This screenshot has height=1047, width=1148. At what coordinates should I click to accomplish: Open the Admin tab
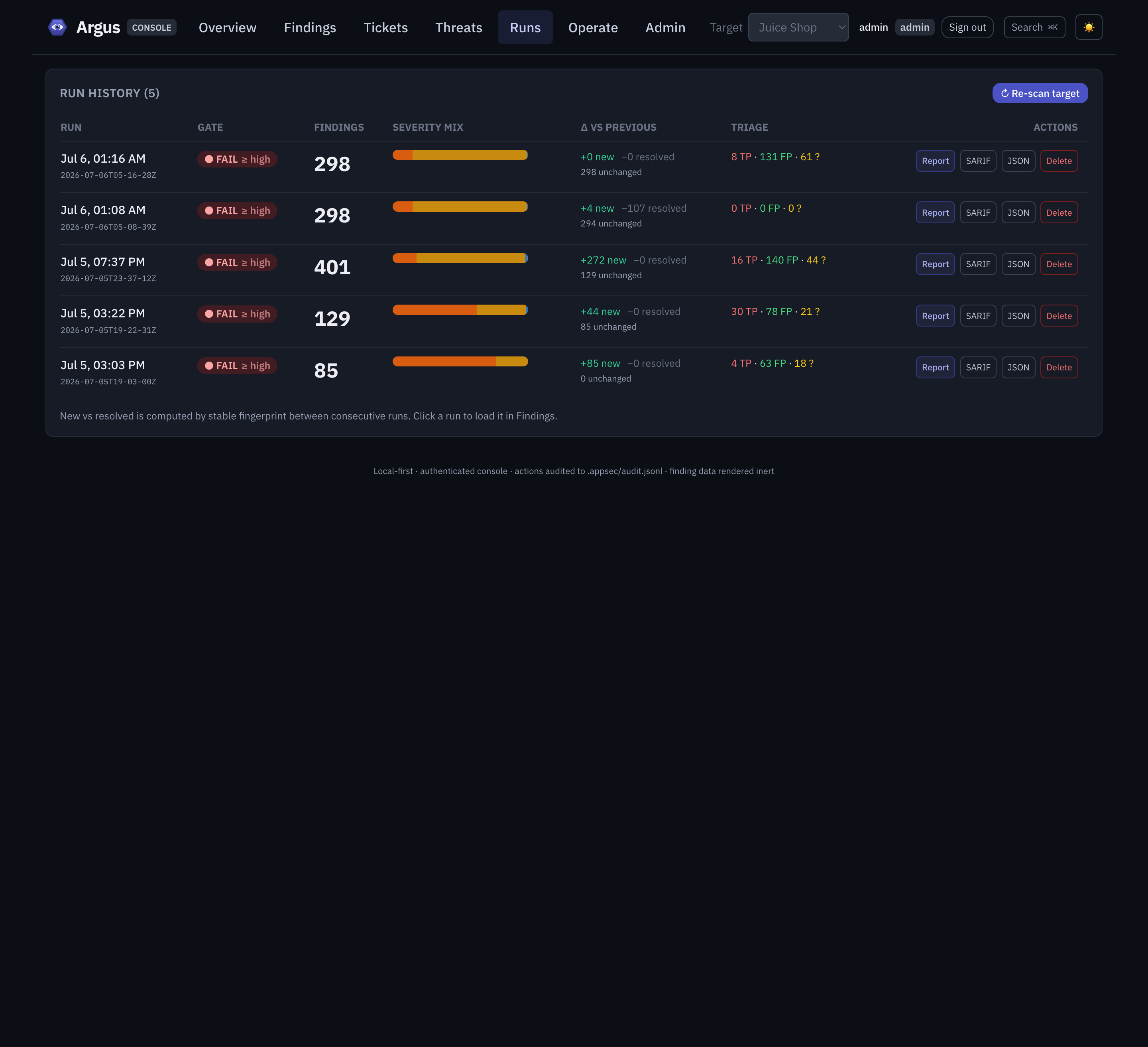pyautogui.click(x=664, y=28)
